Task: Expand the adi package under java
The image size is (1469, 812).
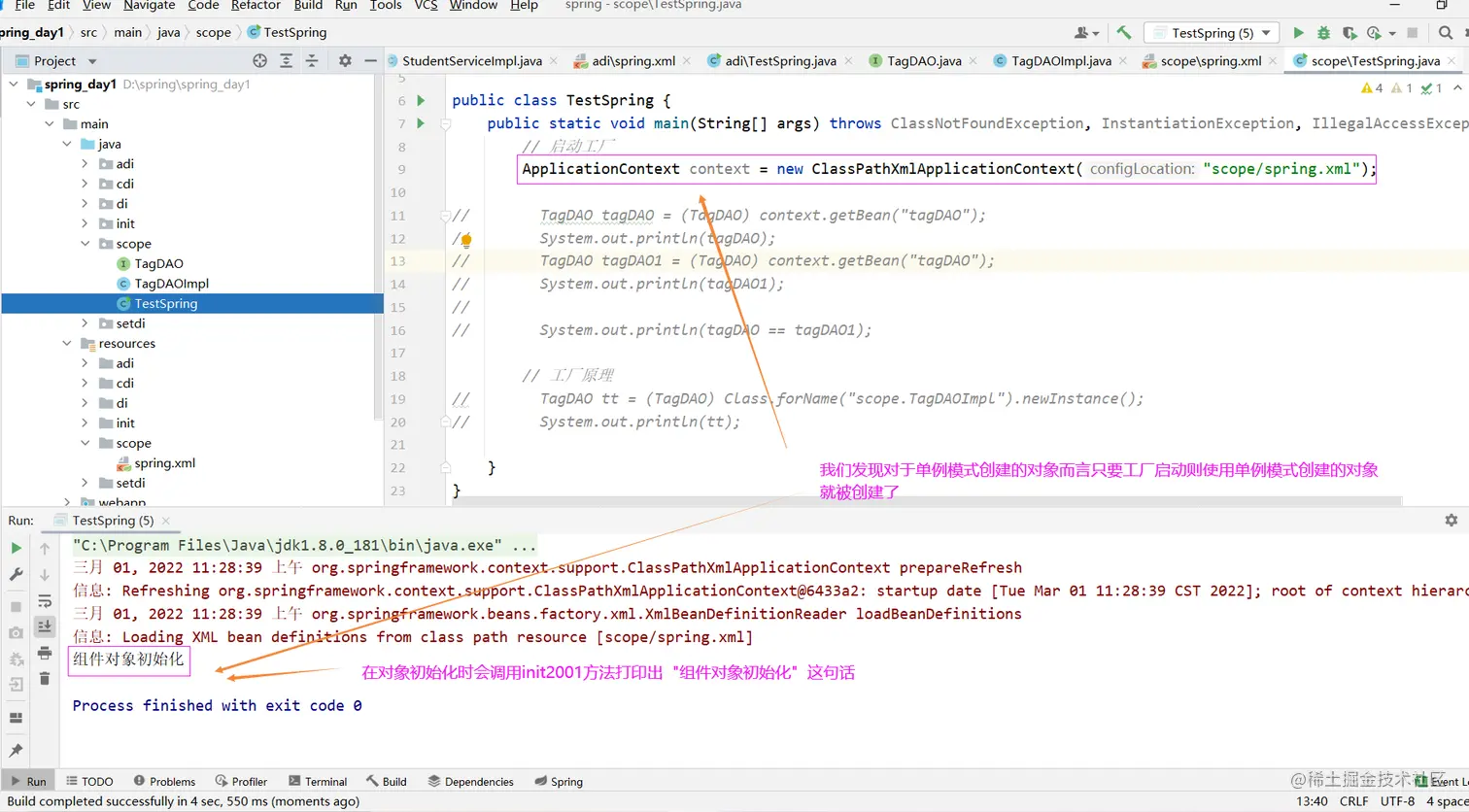Action: click(85, 164)
